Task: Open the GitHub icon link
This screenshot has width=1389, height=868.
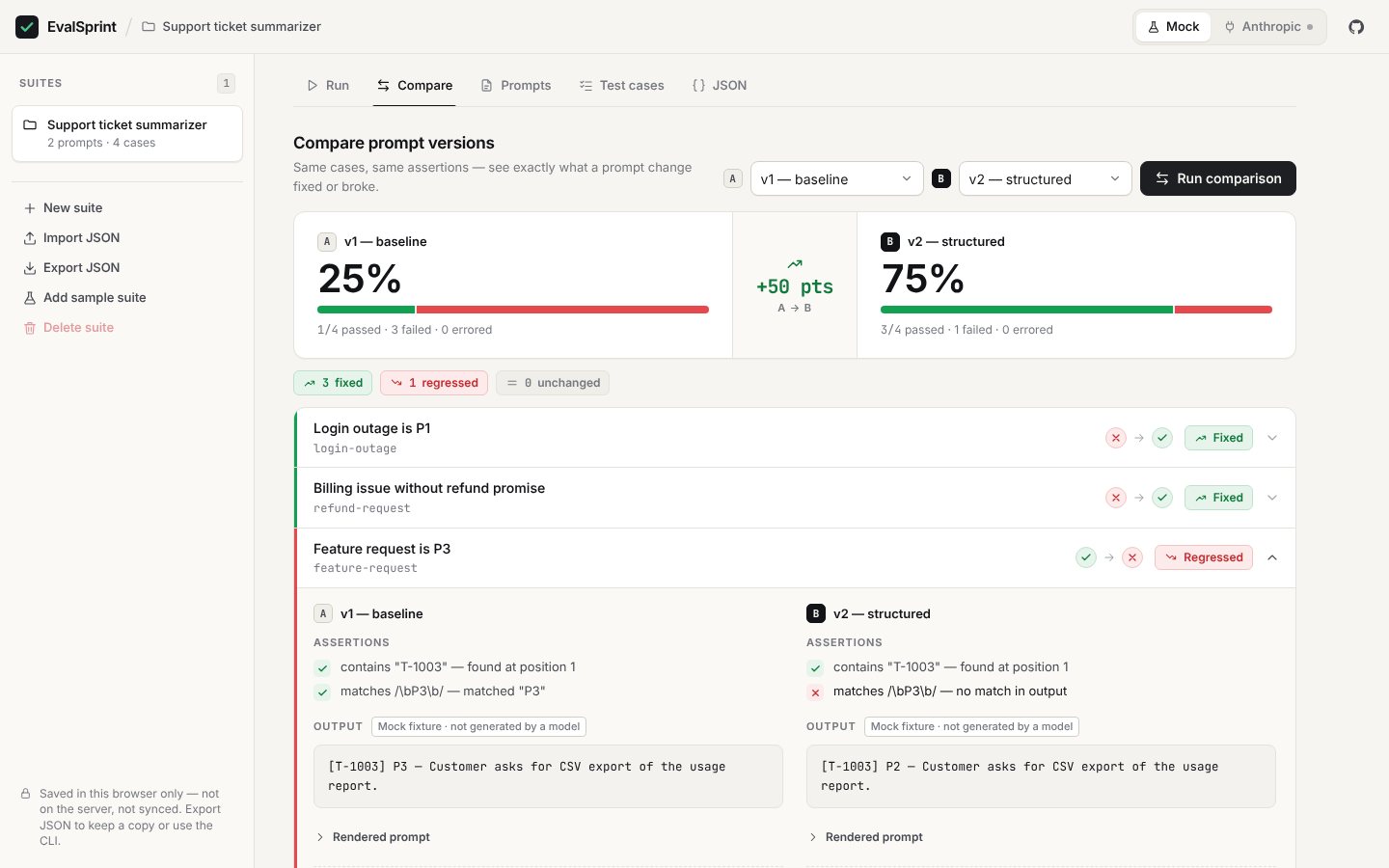Action: point(1356,27)
